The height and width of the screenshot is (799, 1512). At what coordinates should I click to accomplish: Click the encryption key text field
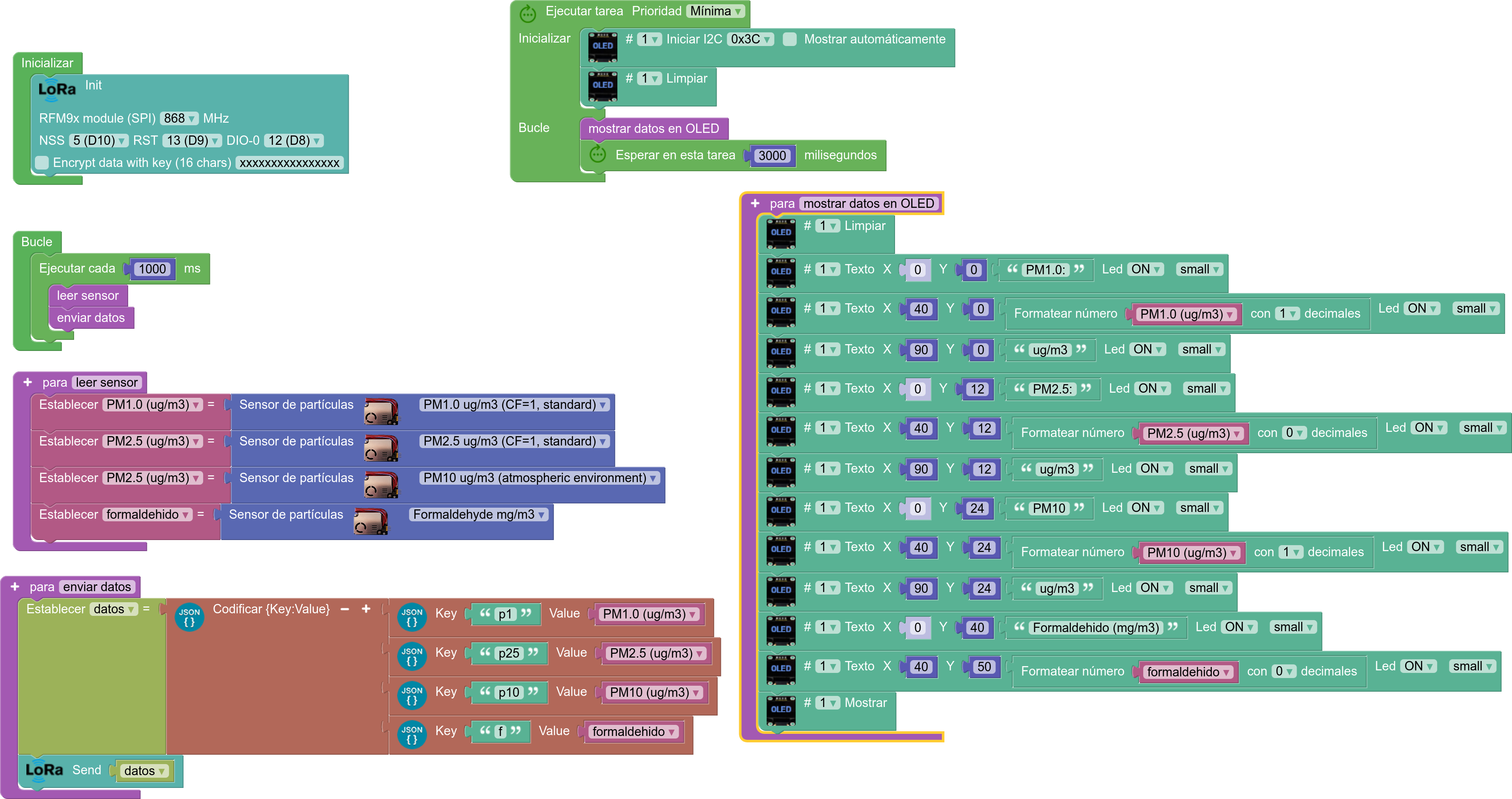pyautogui.click(x=290, y=163)
